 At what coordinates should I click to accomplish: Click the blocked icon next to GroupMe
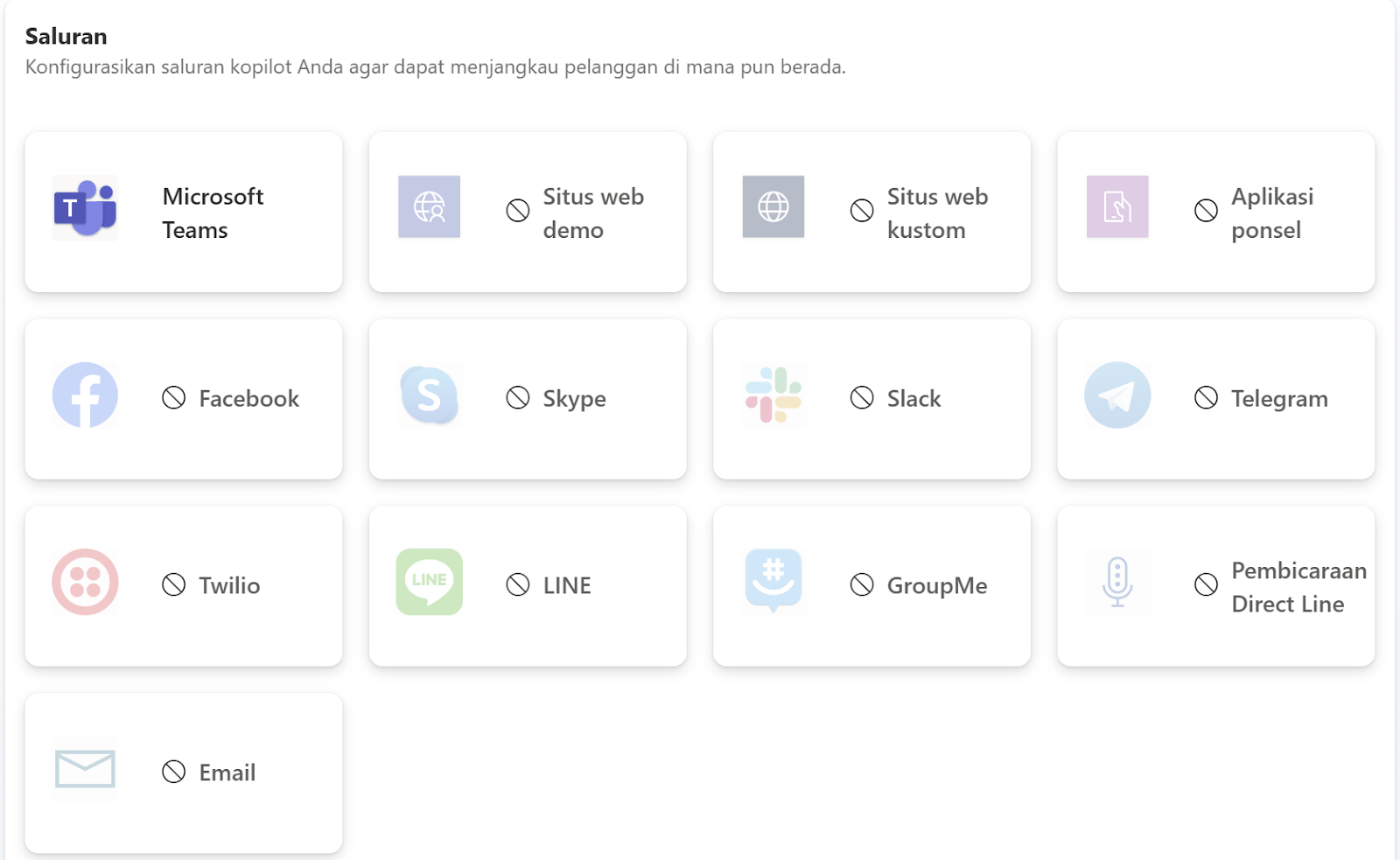click(x=862, y=584)
